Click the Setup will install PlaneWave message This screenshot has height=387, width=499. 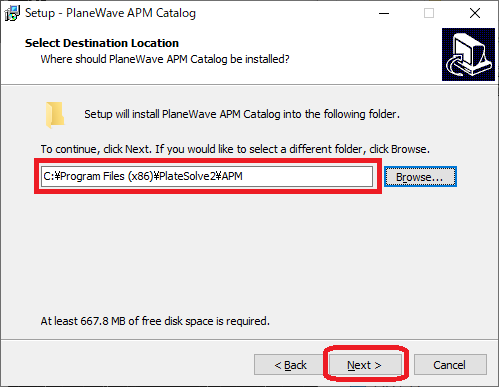click(242, 114)
